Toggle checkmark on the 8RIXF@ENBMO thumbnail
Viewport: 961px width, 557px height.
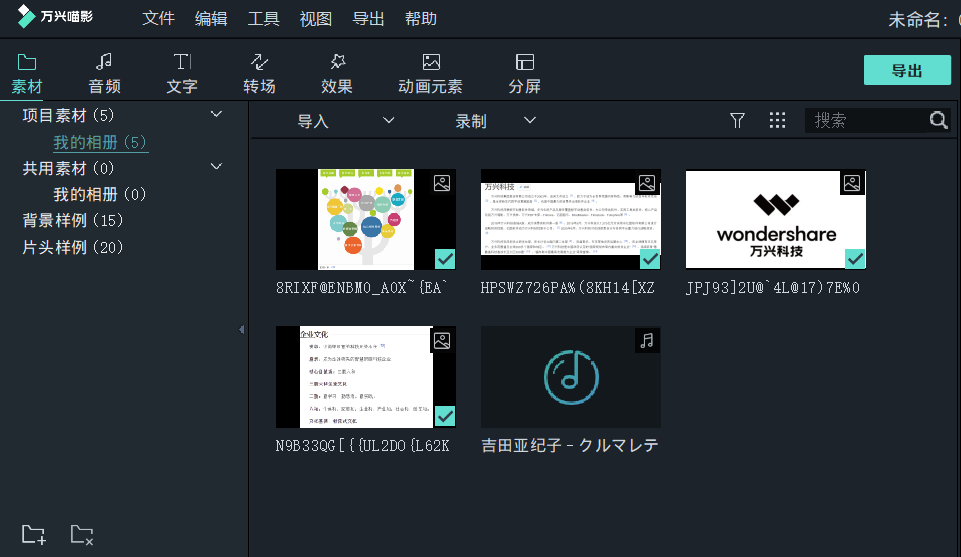coord(445,259)
